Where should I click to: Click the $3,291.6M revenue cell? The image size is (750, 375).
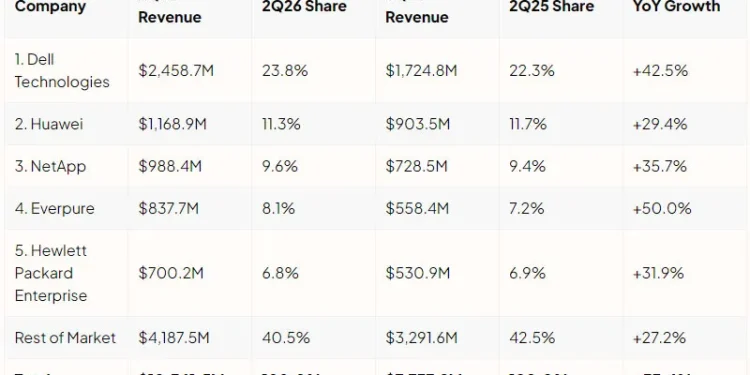421,338
